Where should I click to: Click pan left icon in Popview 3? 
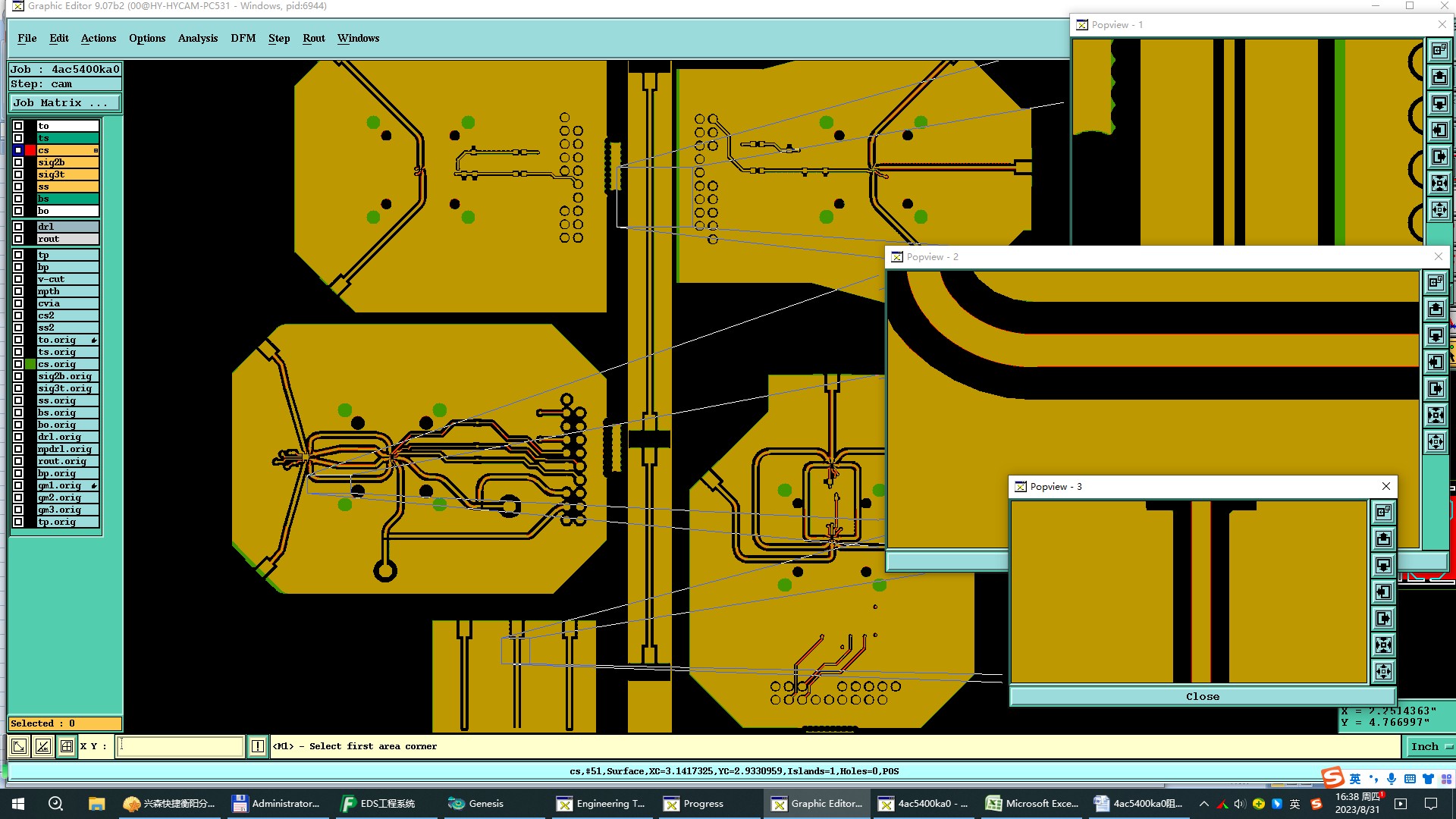coord(1383,592)
